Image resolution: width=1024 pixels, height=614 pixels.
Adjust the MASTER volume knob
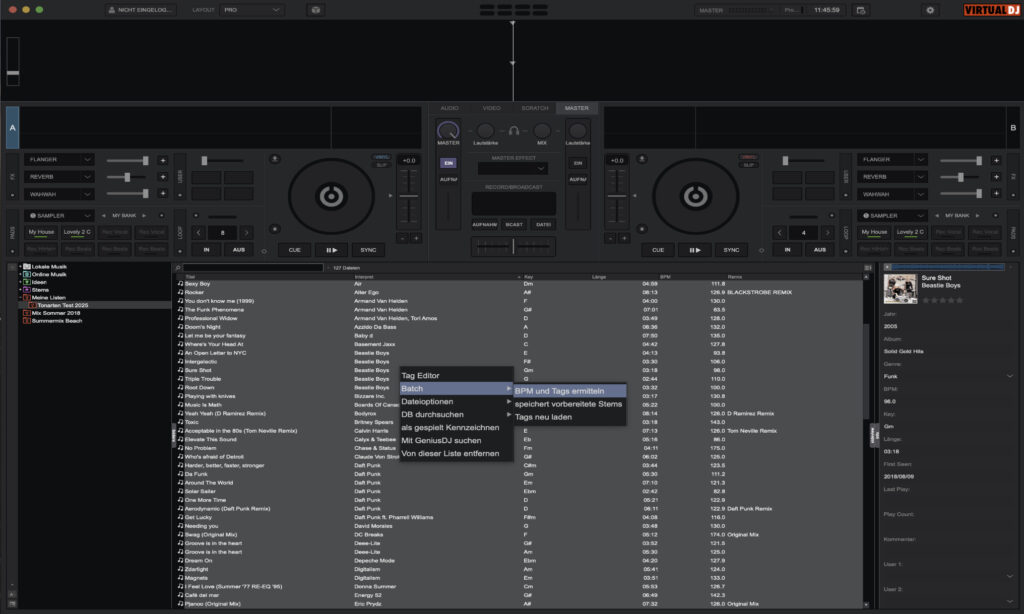click(x=448, y=131)
